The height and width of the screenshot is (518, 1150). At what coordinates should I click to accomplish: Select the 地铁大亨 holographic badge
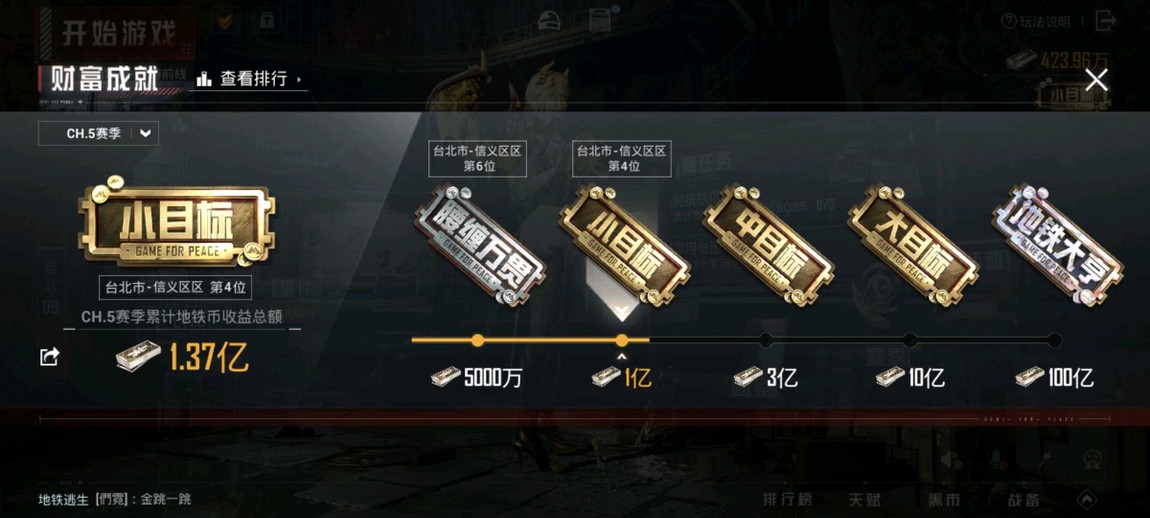[1058, 246]
